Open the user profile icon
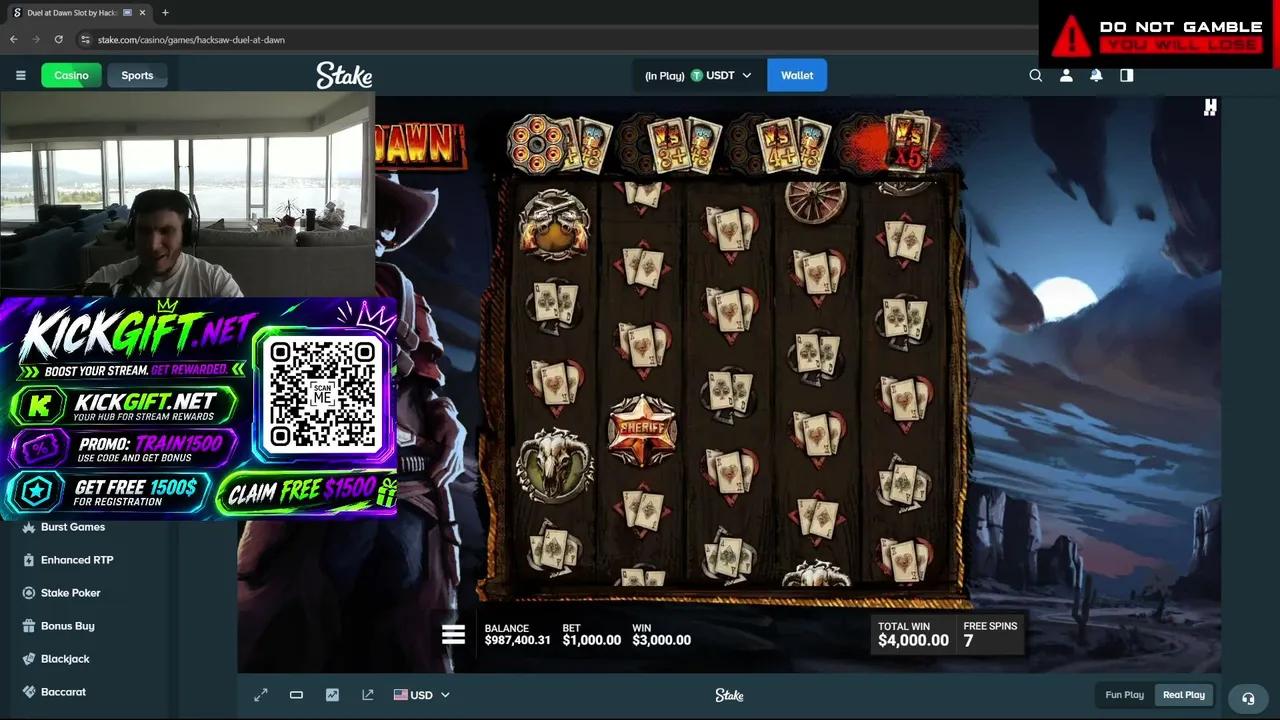The height and width of the screenshot is (720, 1280). click(x=1066, y=75)
